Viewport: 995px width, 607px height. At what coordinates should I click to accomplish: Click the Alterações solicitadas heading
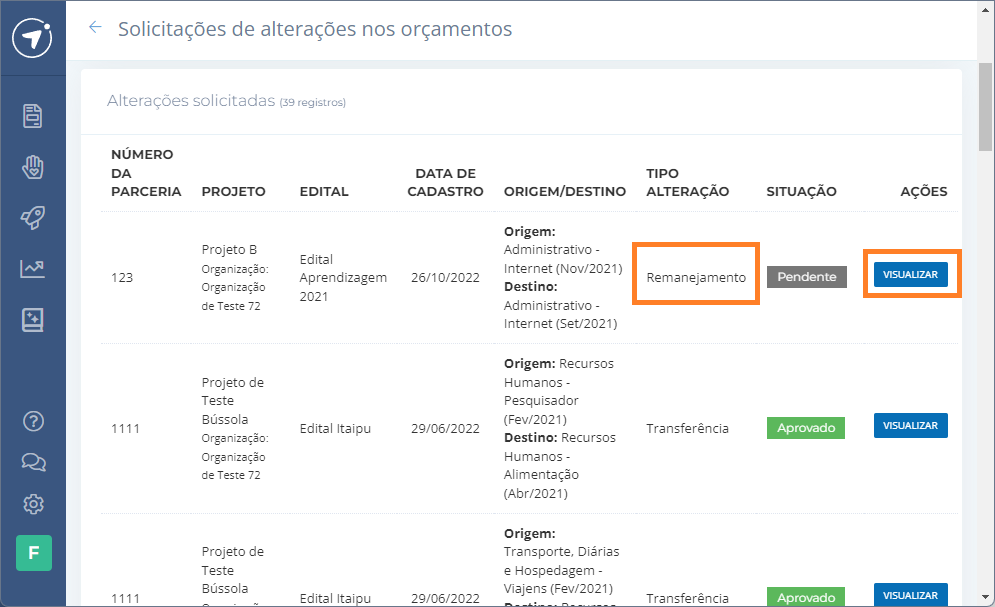[191, 100]
